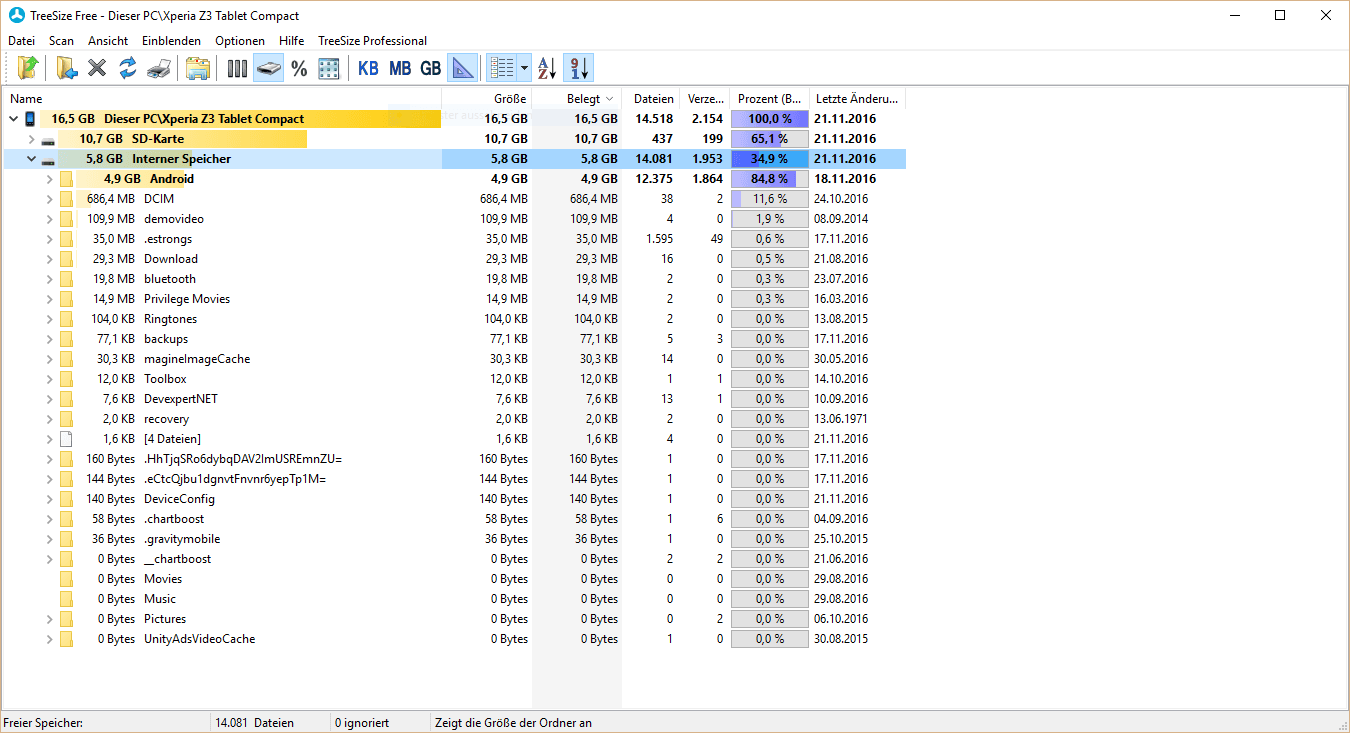Open folder in Explorer toolbar icon
Screen dimensions: 1350x733
click(x=198, y=68)
